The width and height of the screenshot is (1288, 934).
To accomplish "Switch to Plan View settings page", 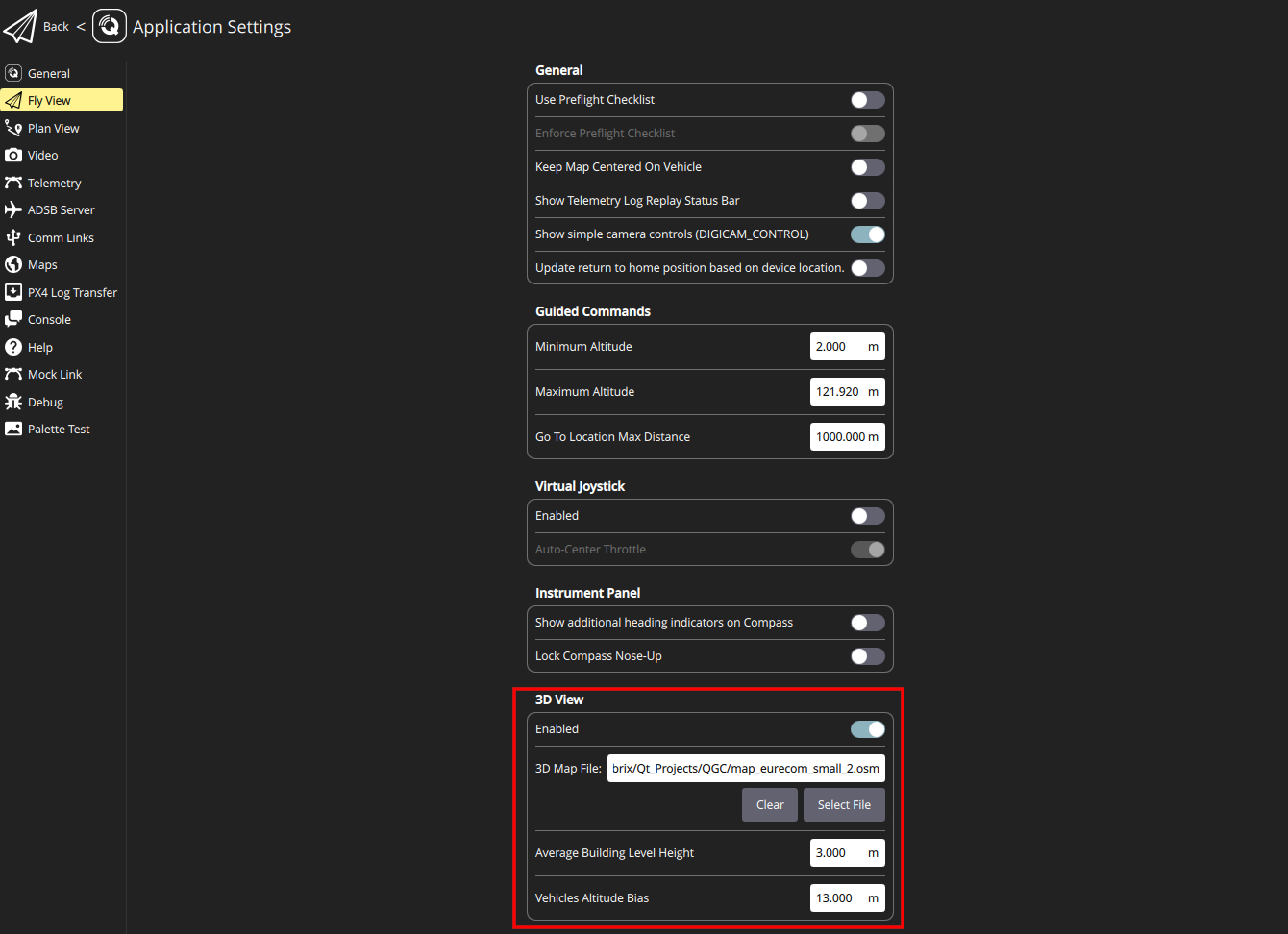I will pos(54,128).
